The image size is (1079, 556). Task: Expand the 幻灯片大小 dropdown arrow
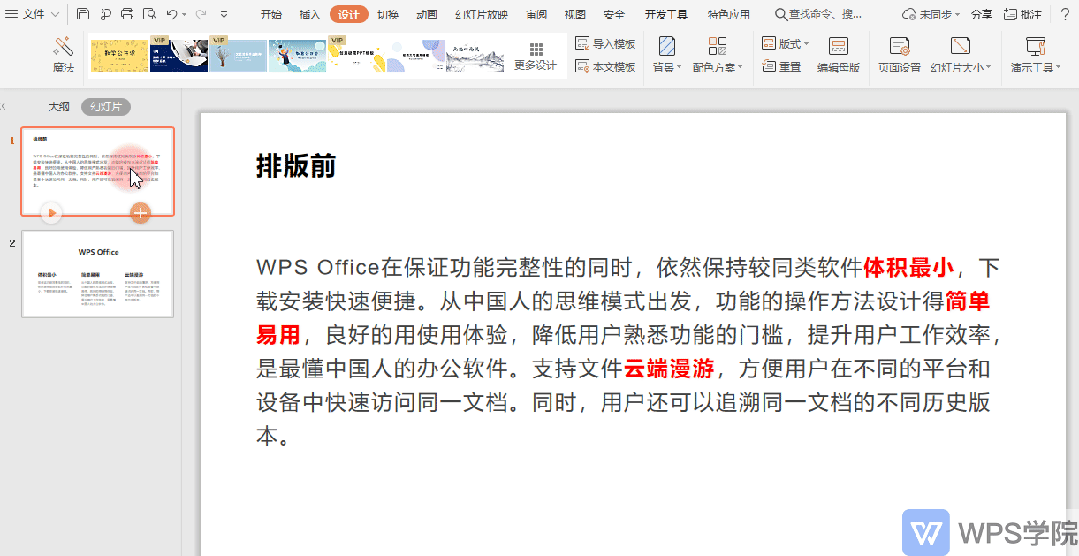point(988,67)
